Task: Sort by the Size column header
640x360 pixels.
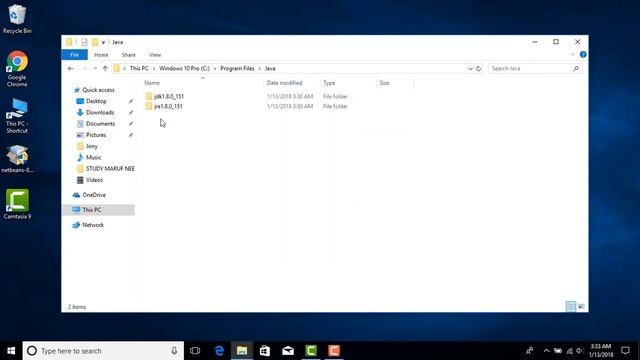Action: click(x=384, y=83)
